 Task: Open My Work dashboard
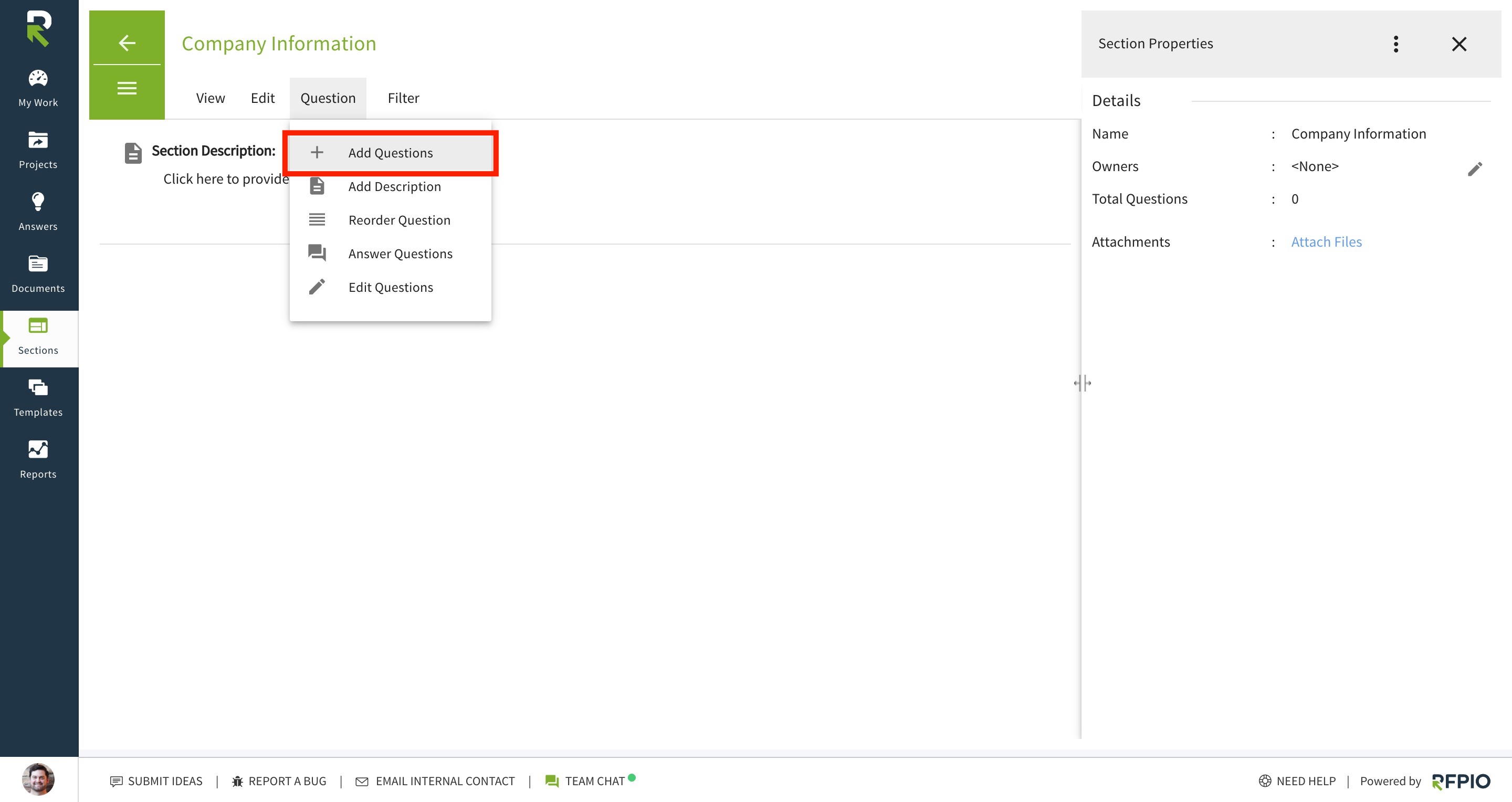tap(38, 89)
